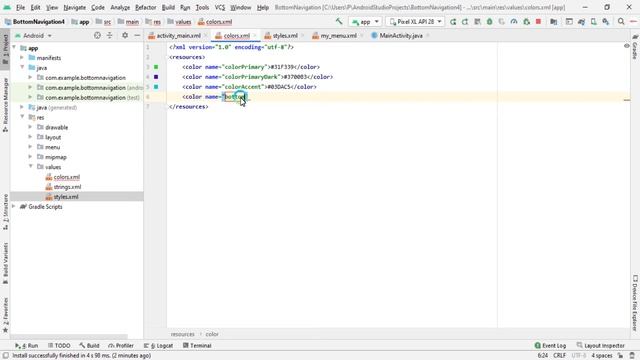Expand the manifests folder
The height and width of the screenshot is (360, 640).
pyautogui.click(x=22, y=58)
